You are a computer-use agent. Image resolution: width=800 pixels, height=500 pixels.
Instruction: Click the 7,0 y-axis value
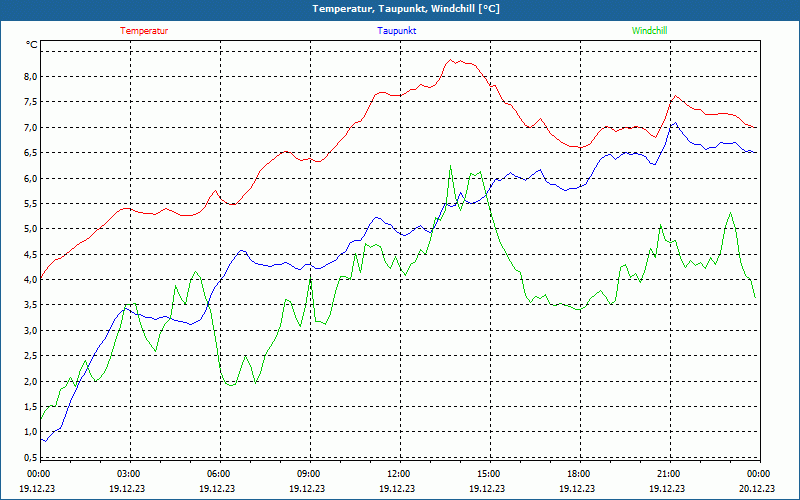point(32,127)
